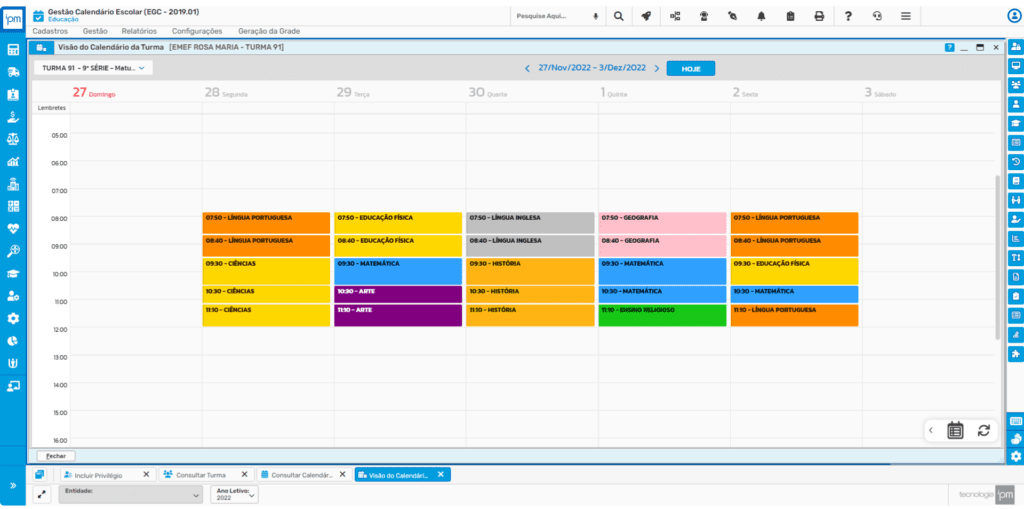Click the graduation cap icon in left sidebar
Image resolution: width=1024 pixels, height=509 pixels.
coord(13,273)
